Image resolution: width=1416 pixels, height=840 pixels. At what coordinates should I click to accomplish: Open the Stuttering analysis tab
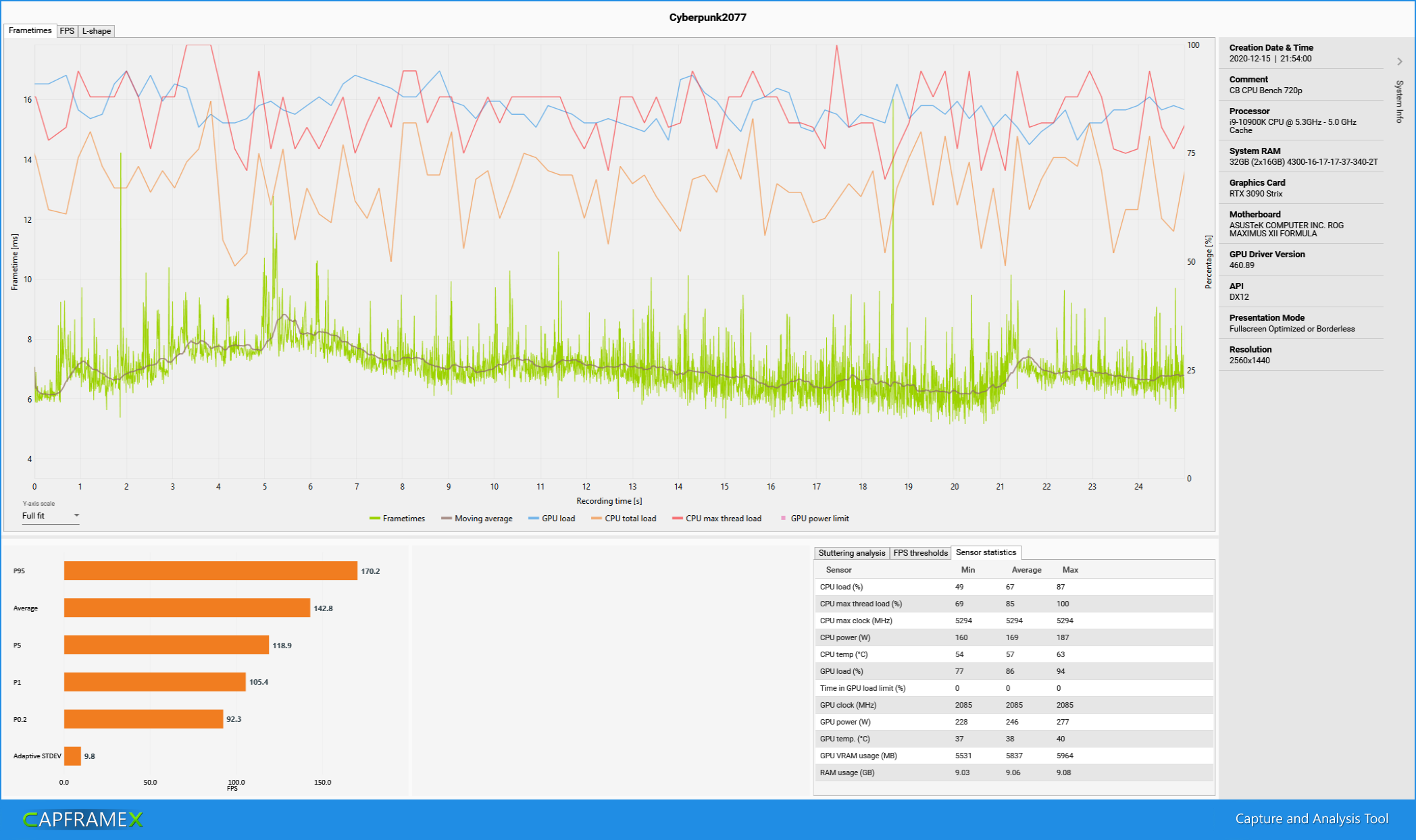coord(851,553)
